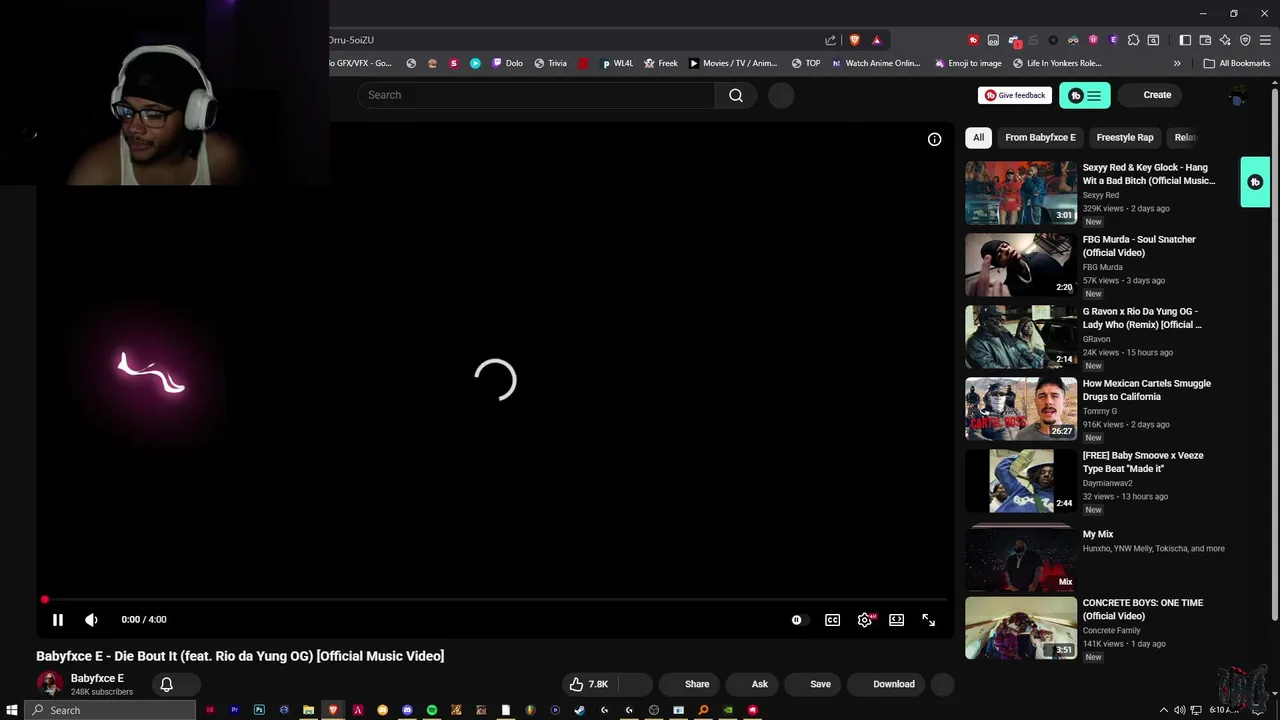This screenshot has height=720, width=1280.
Task: Open the player settings gear
Action: tap(865, 620)
